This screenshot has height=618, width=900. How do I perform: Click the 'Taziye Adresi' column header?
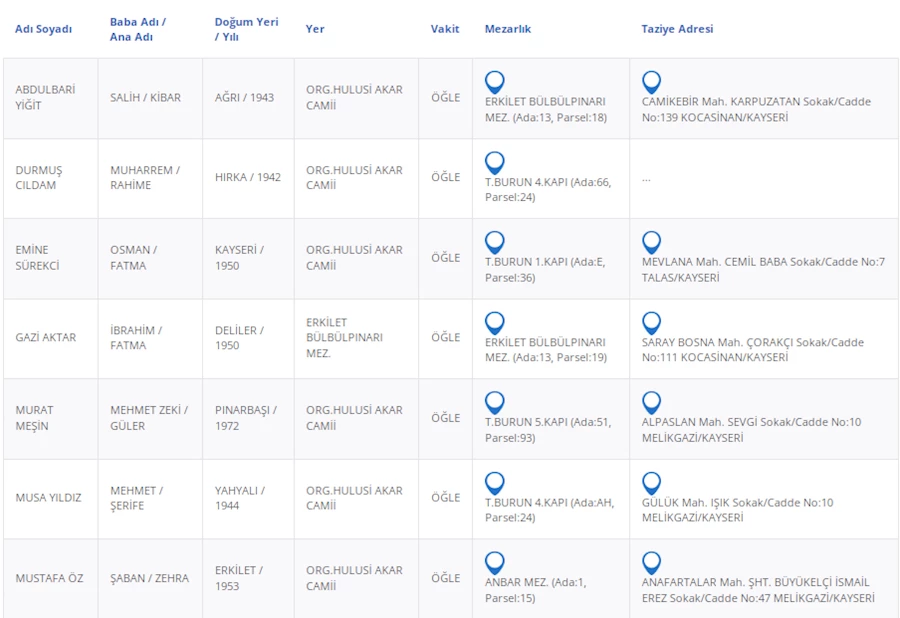click(x=677, y=29)
